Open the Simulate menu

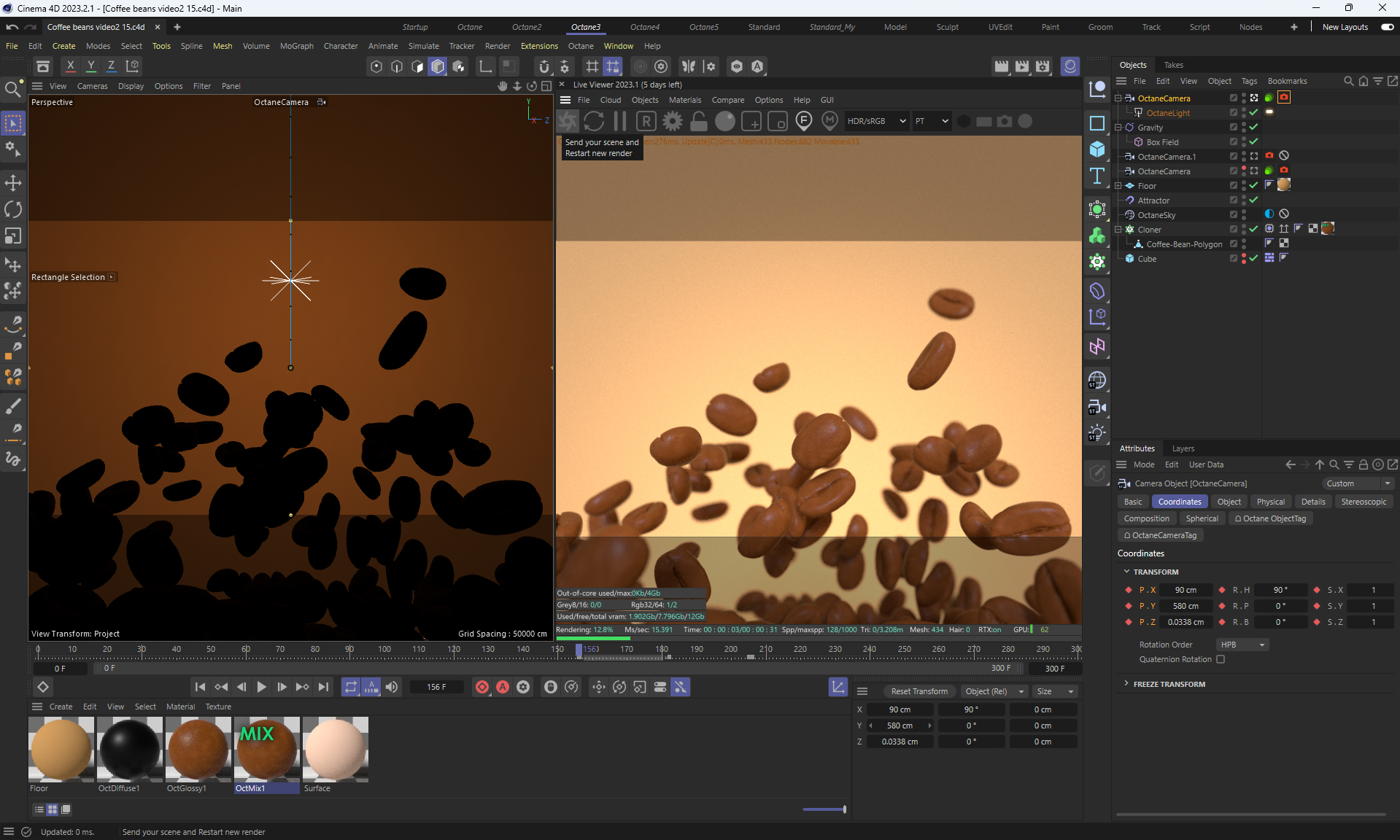[423, 46]
